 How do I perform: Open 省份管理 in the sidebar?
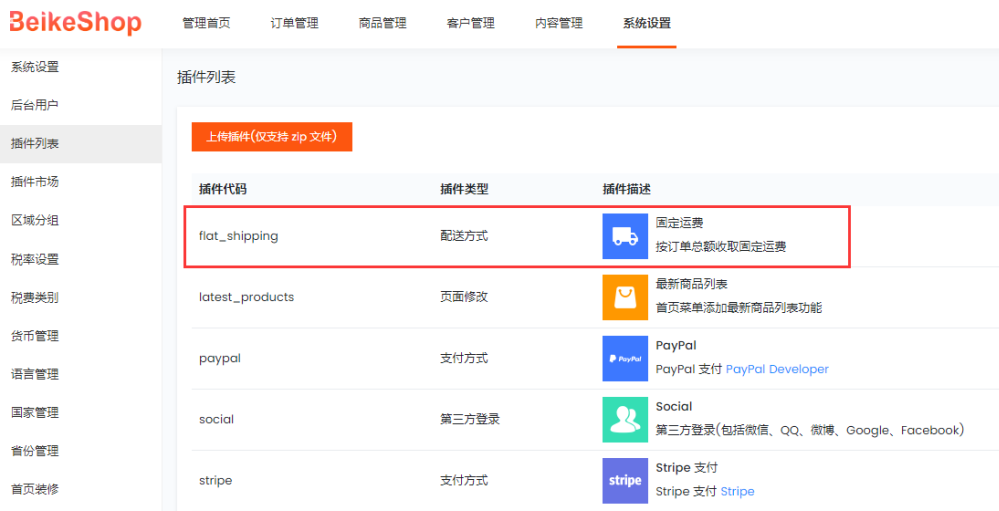pyautogui.click(x=35, y=451)
